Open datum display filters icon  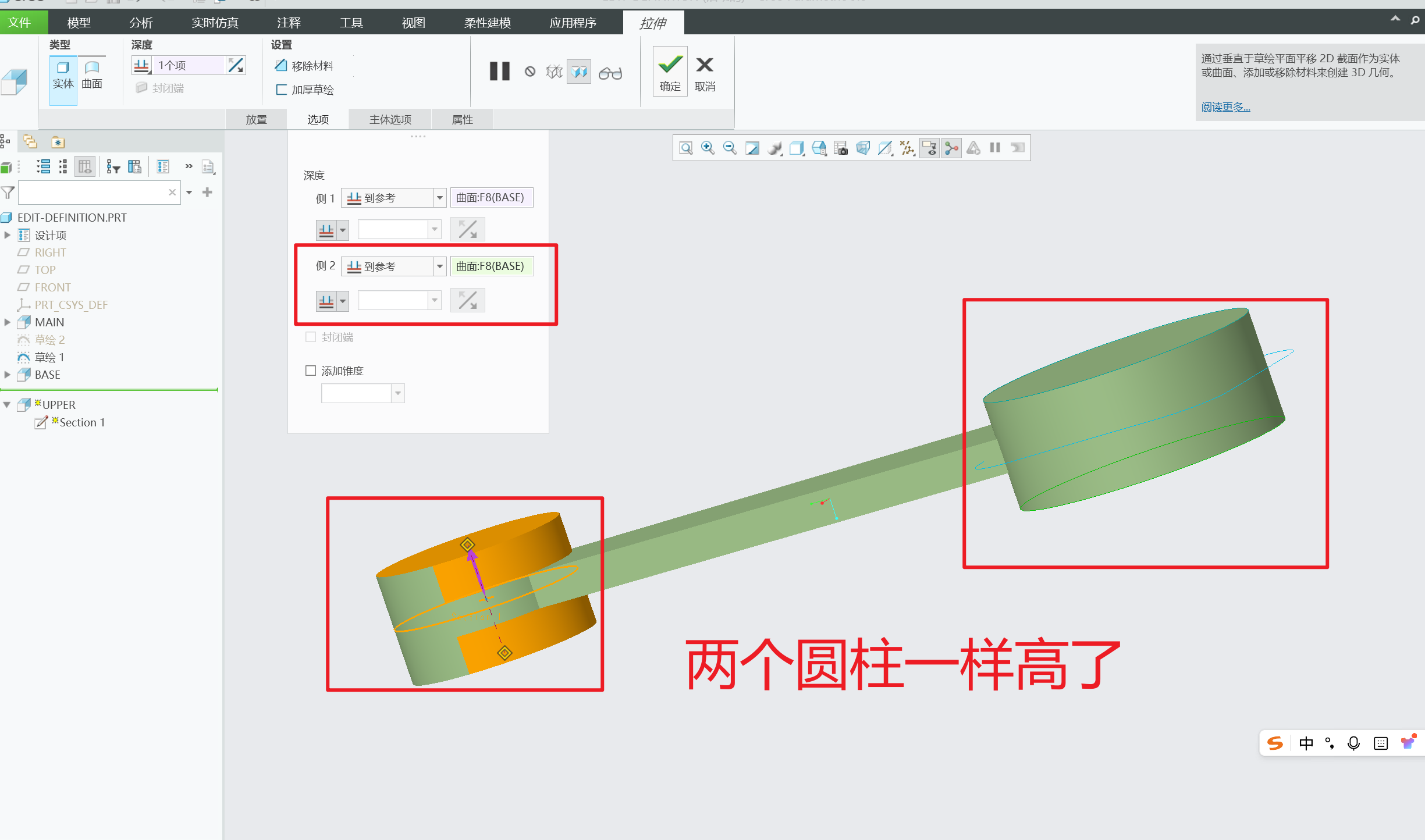pyautogui.click(x=907, y=148)
